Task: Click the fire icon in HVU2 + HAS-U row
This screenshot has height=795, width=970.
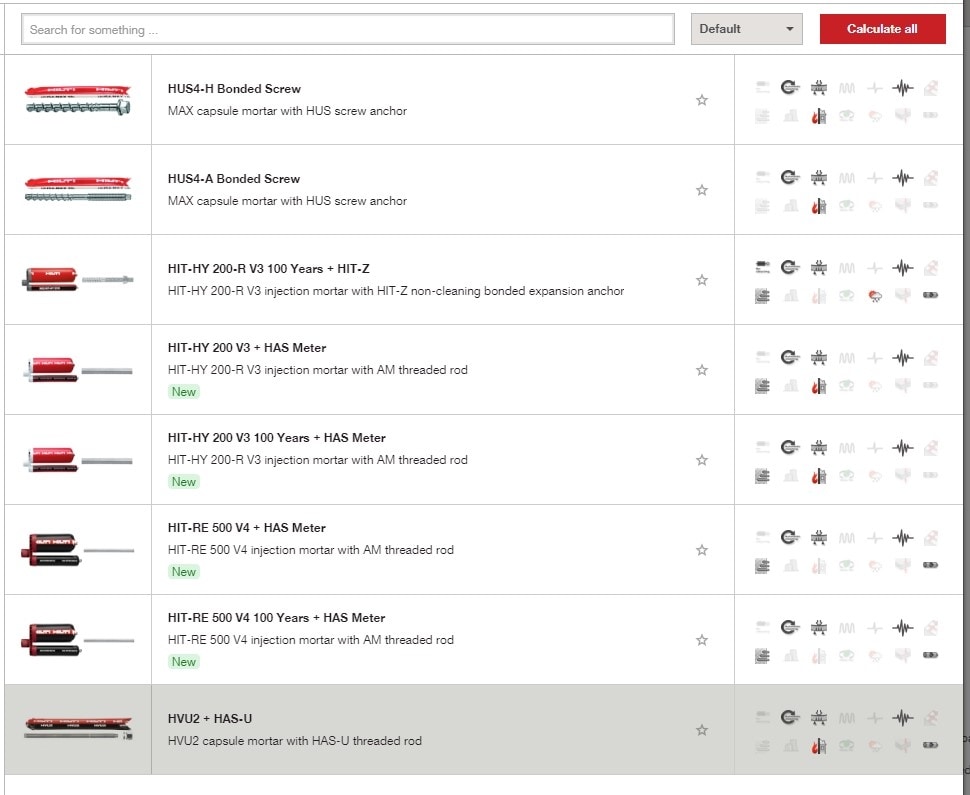Action: 818,746
